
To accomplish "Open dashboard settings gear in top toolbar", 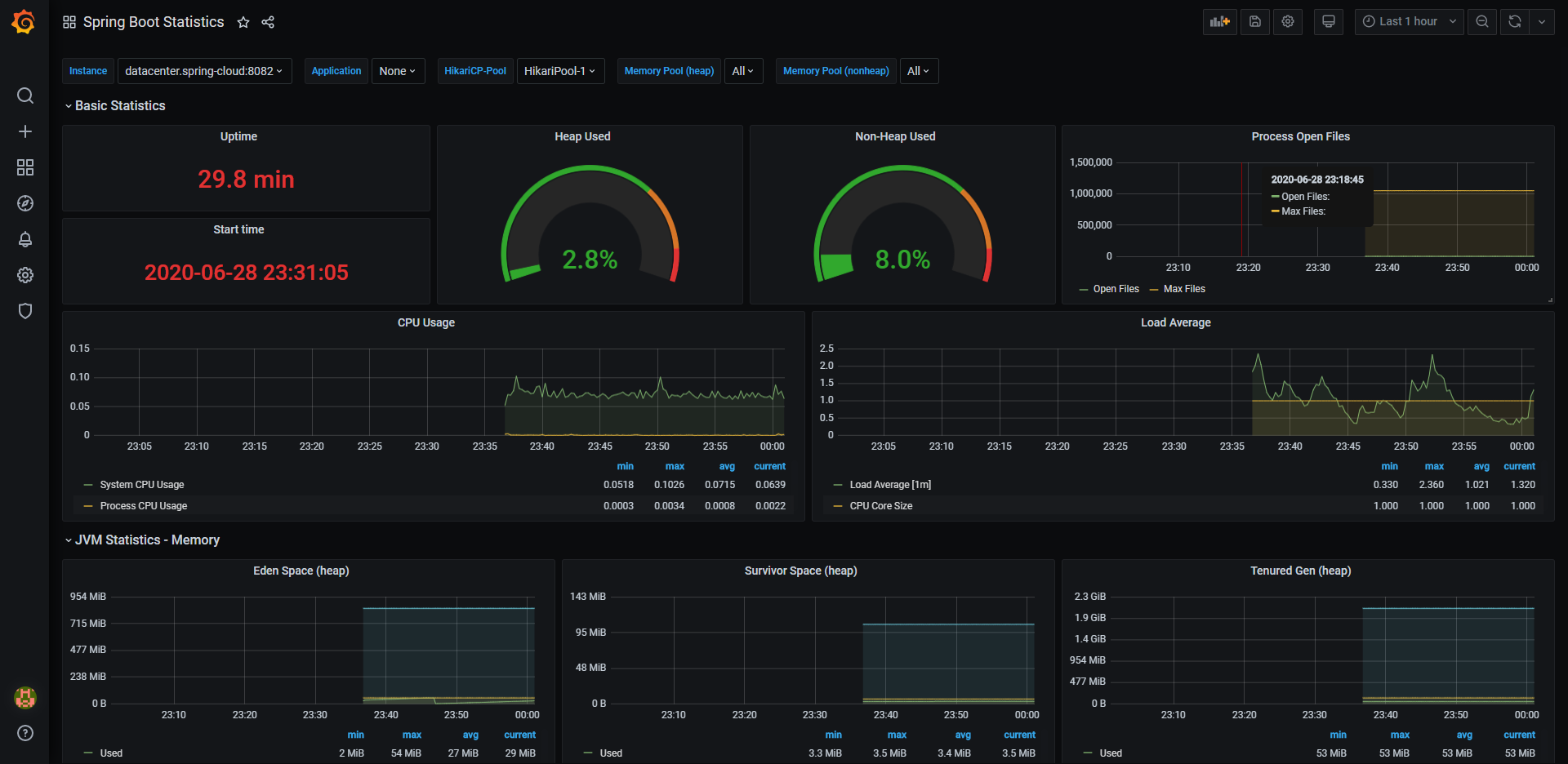I will pos(1288,22).
